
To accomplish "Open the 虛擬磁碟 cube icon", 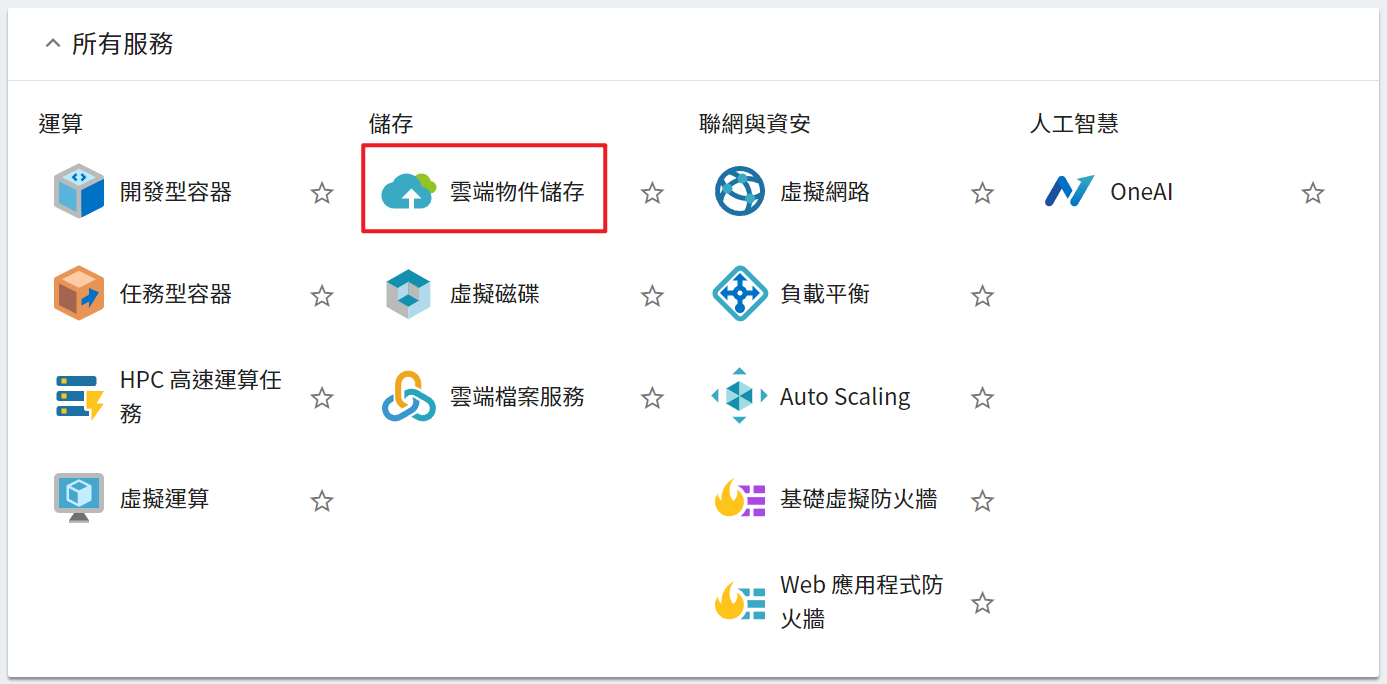I will [409, 294].
